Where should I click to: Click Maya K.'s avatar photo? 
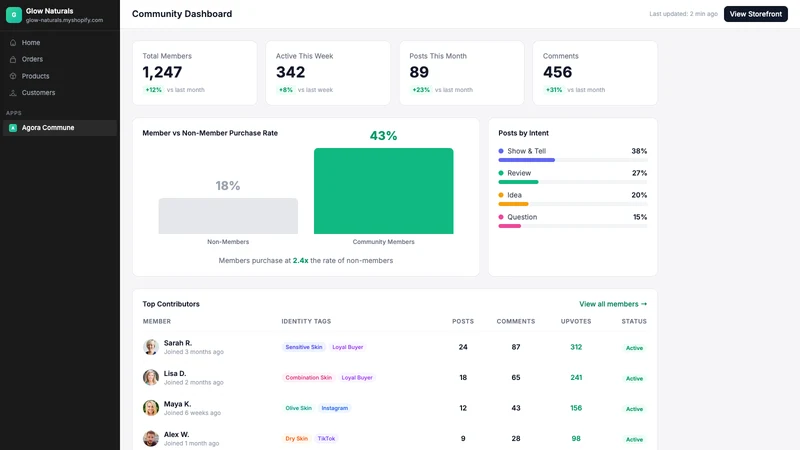point(151,408)
